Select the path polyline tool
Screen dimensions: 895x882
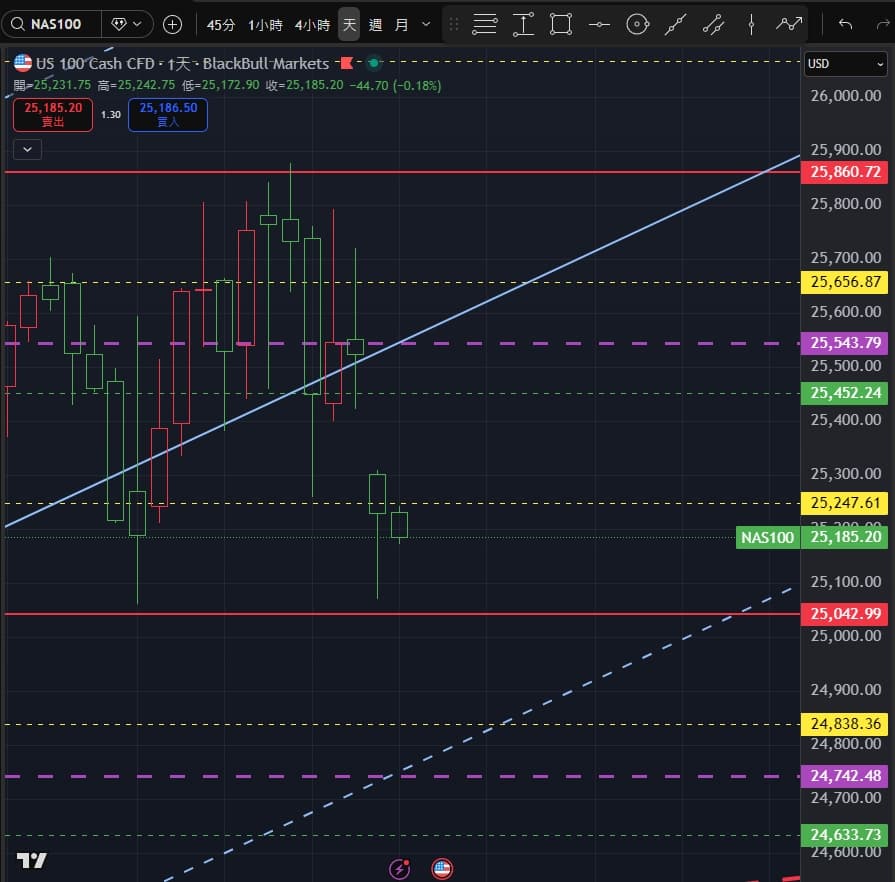tap(789, 24)
